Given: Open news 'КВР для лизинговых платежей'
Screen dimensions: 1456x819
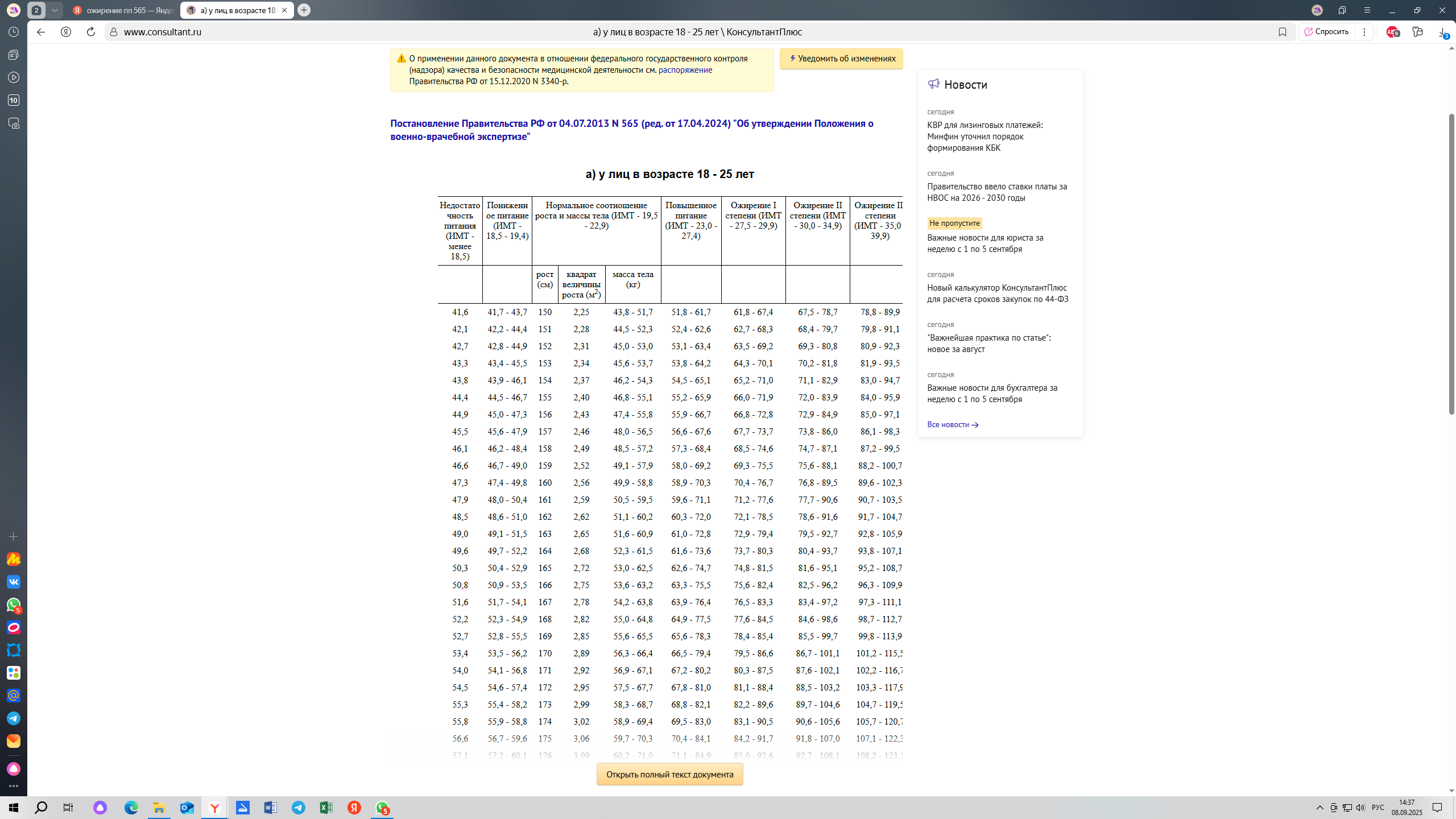Looking at the screenshot, I should (x=985, y=136).
